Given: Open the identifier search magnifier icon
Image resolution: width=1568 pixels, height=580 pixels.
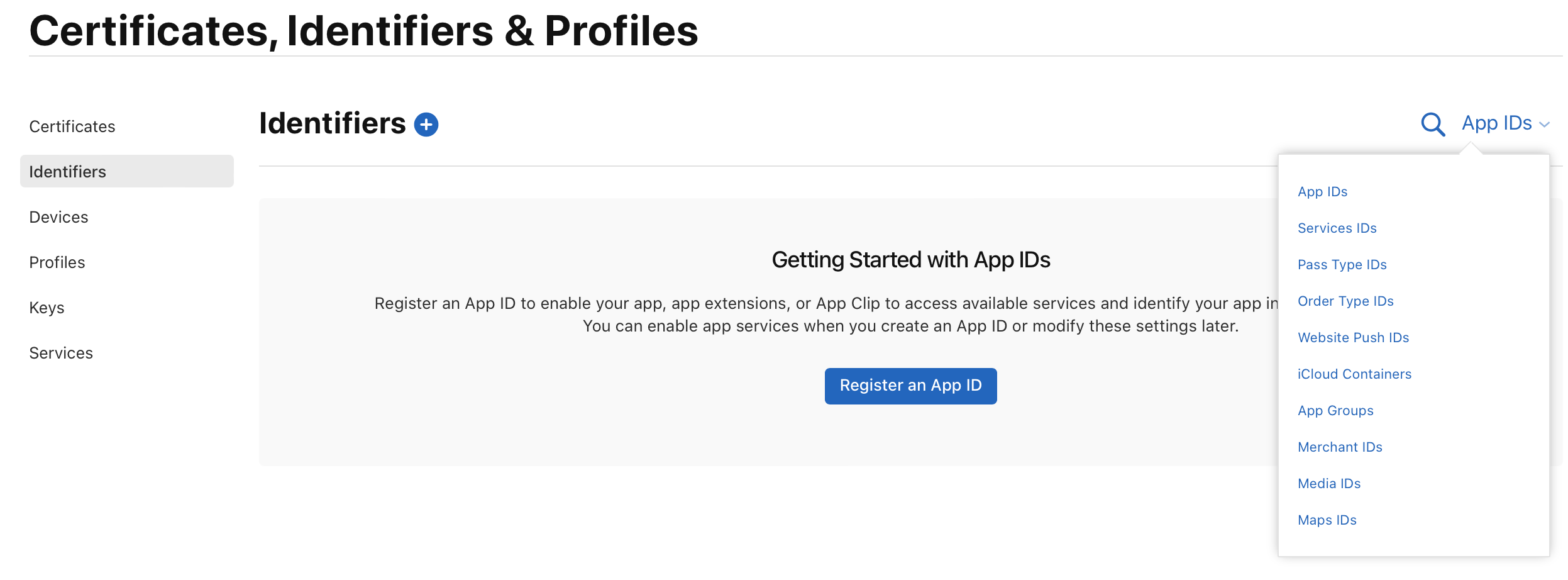Looking at the screenshot, I should tap(1433, 124).
